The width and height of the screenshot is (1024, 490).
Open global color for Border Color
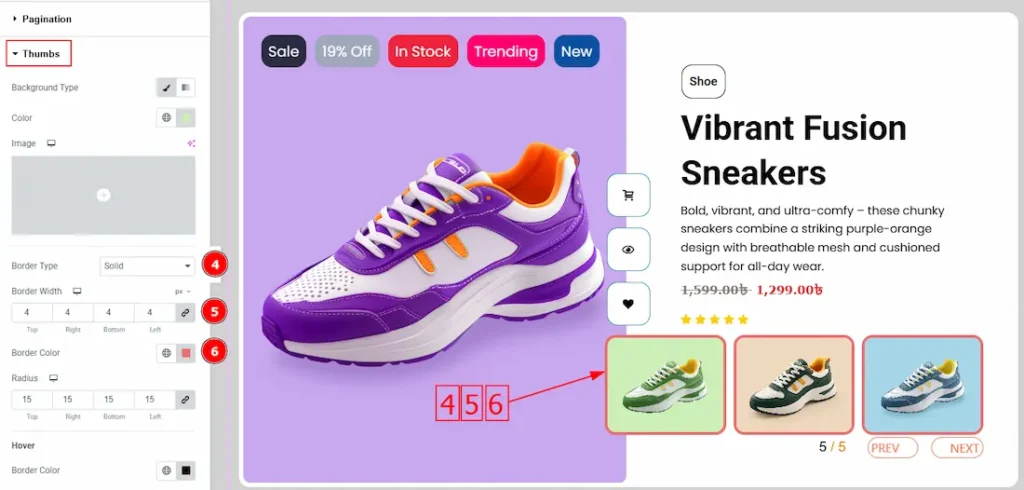point(167,353)
